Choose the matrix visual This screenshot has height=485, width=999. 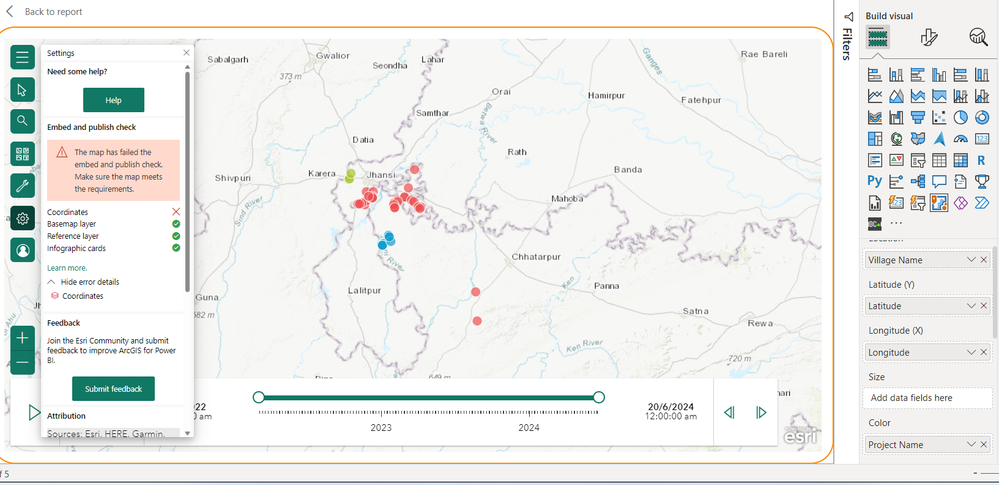[x=960, y=160]
